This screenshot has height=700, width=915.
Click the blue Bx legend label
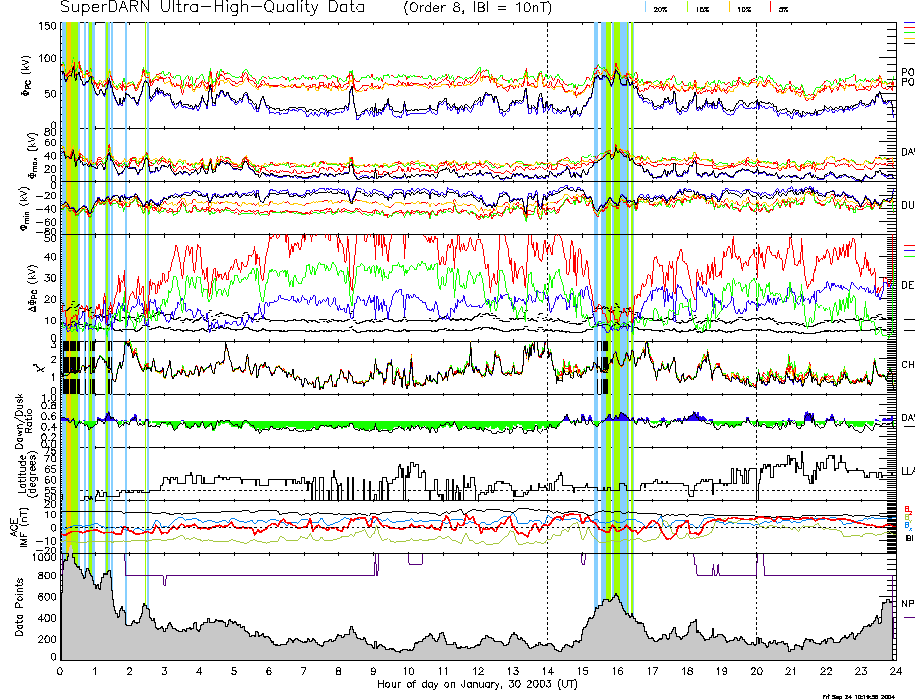(x=907, y=525)
